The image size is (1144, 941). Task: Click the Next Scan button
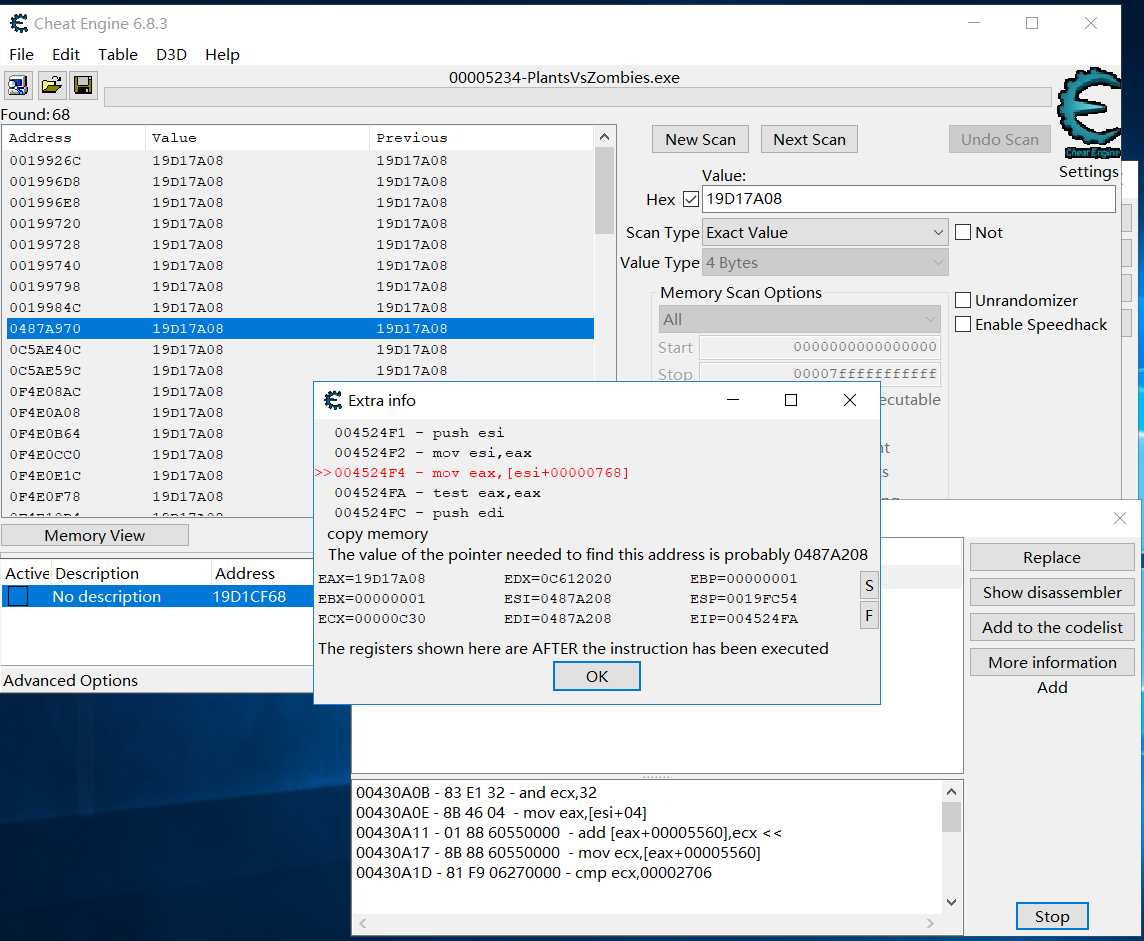(x=809, y=139)
